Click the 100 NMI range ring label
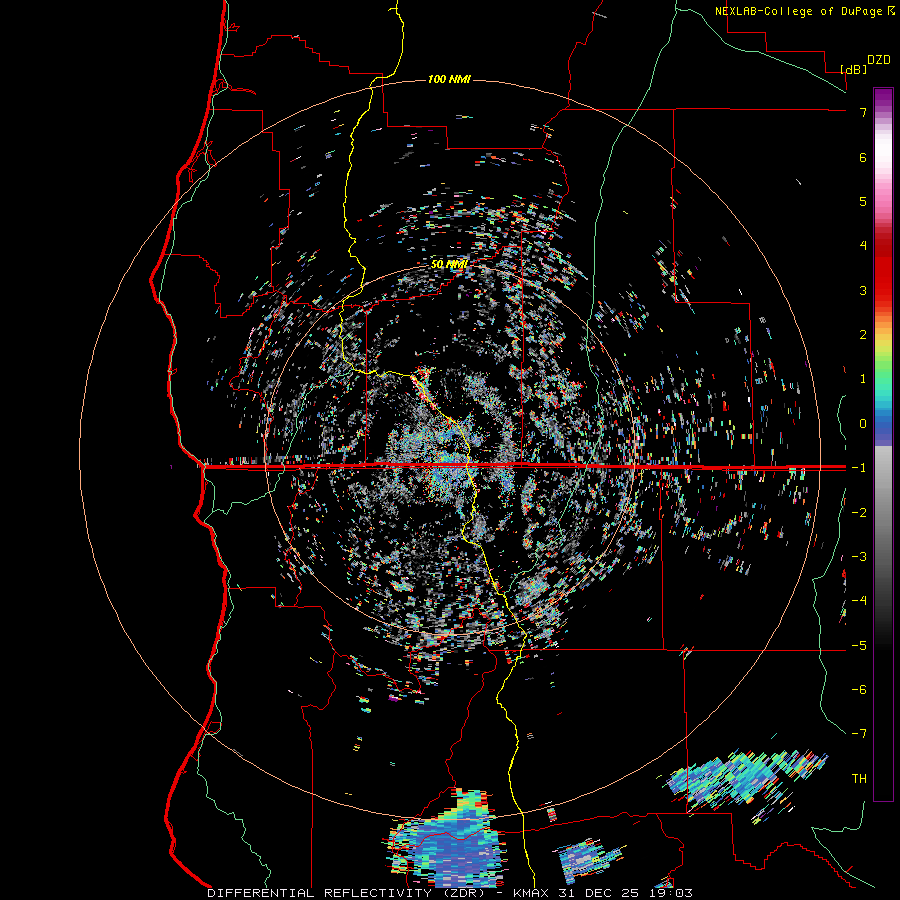The width and height of the screenshot is (900, 900). [449, 79]
